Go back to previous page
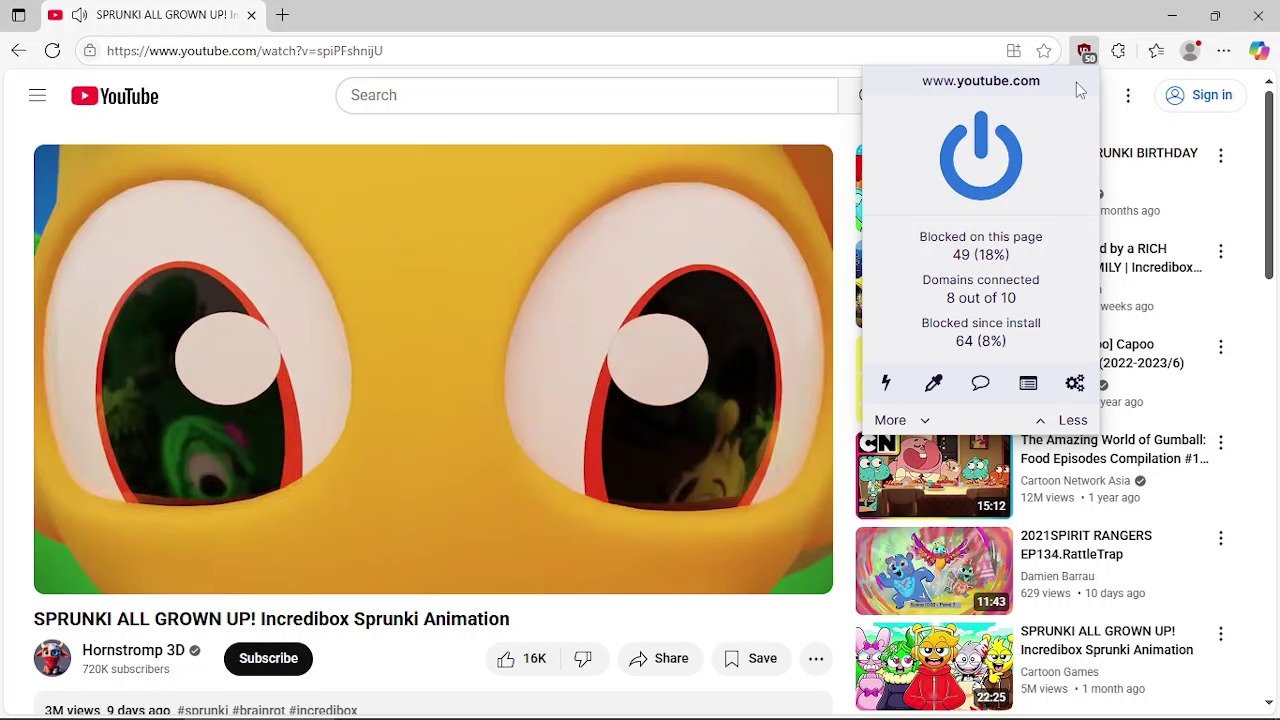 pyautogui.click(x=19, y=51)
